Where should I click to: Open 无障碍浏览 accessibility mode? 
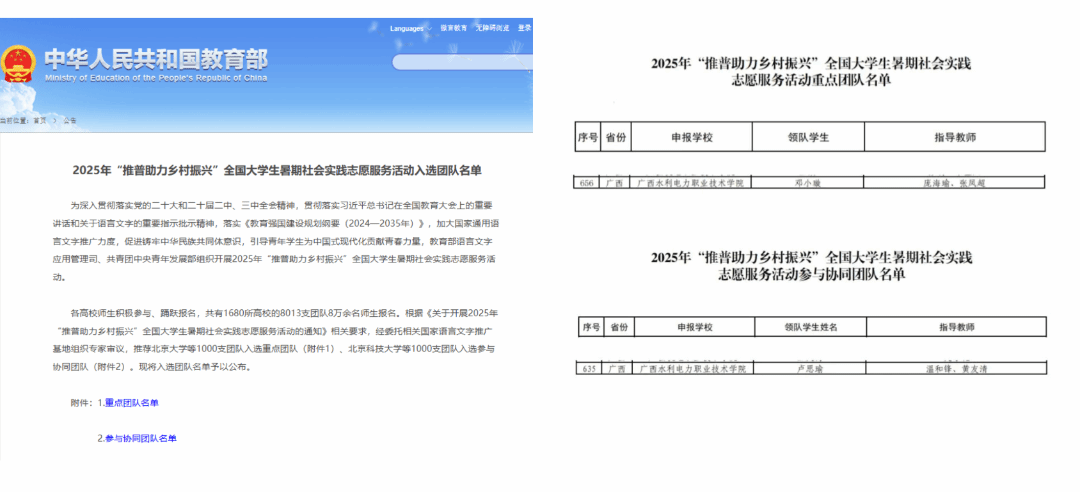pyautogui.click(x=492, y=28)
